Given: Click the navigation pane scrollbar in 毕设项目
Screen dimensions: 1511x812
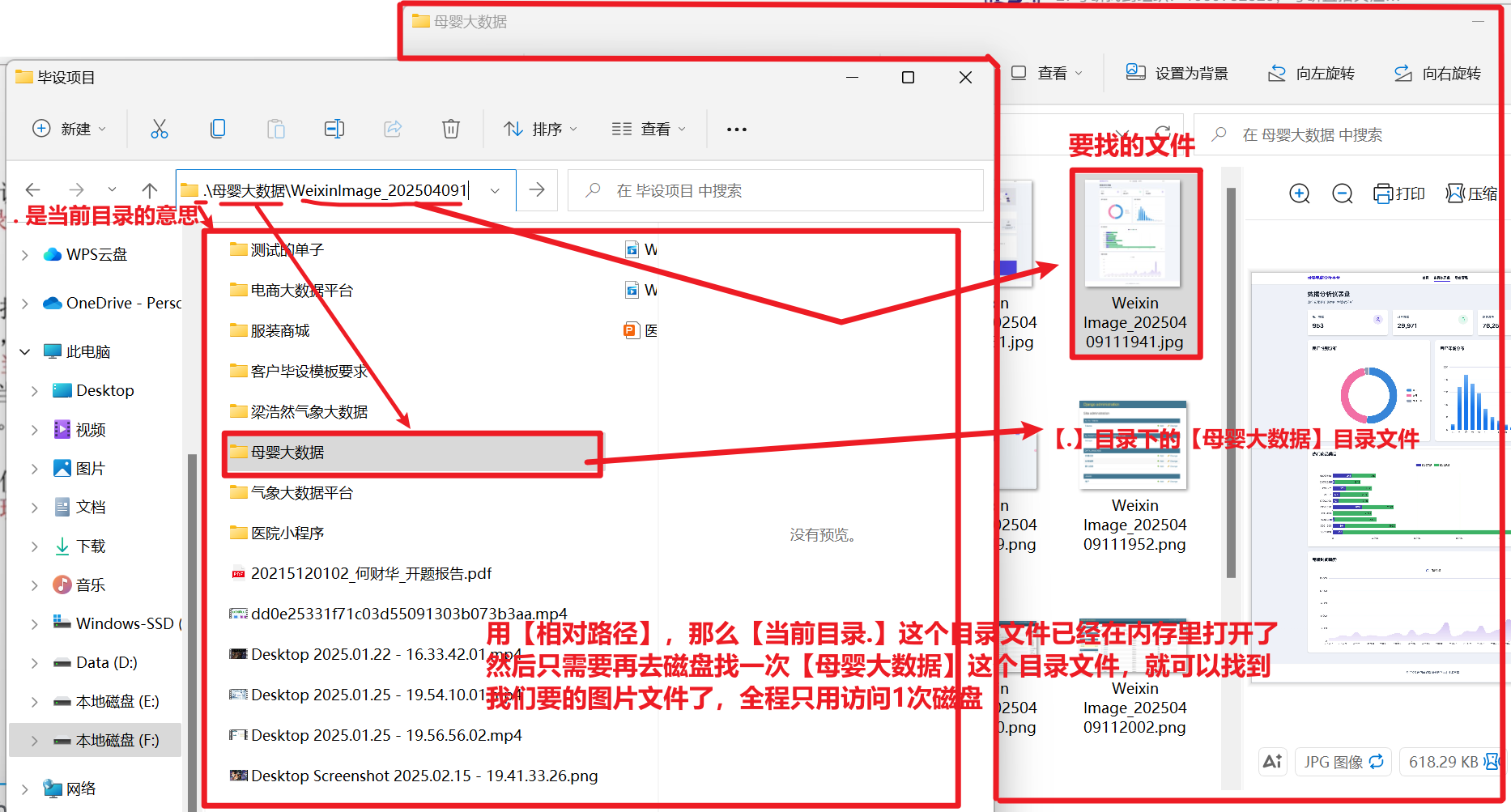Looking at the screenshot, I should pyautogui.click(x=192, y=631).
